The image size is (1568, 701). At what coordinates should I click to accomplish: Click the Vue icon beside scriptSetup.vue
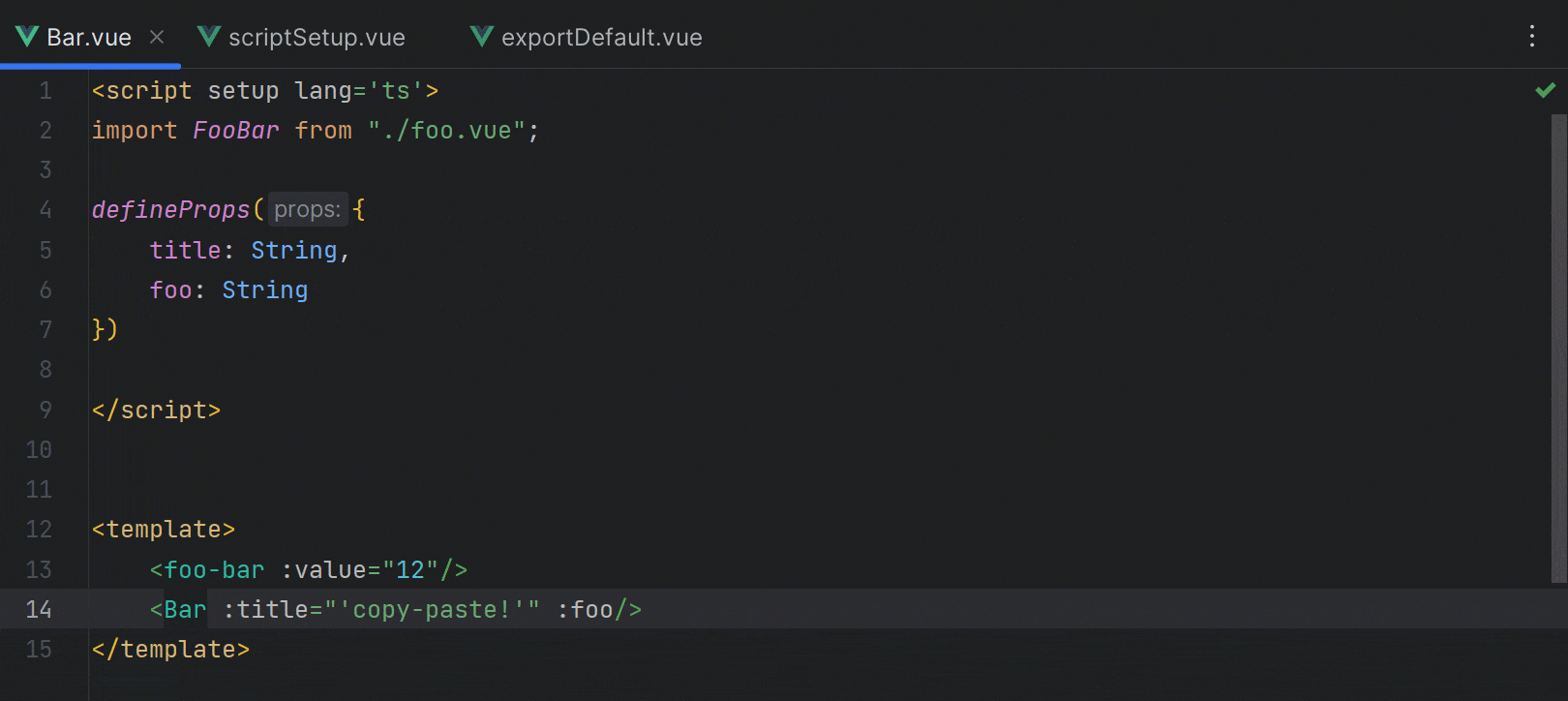tap(207, 37)
